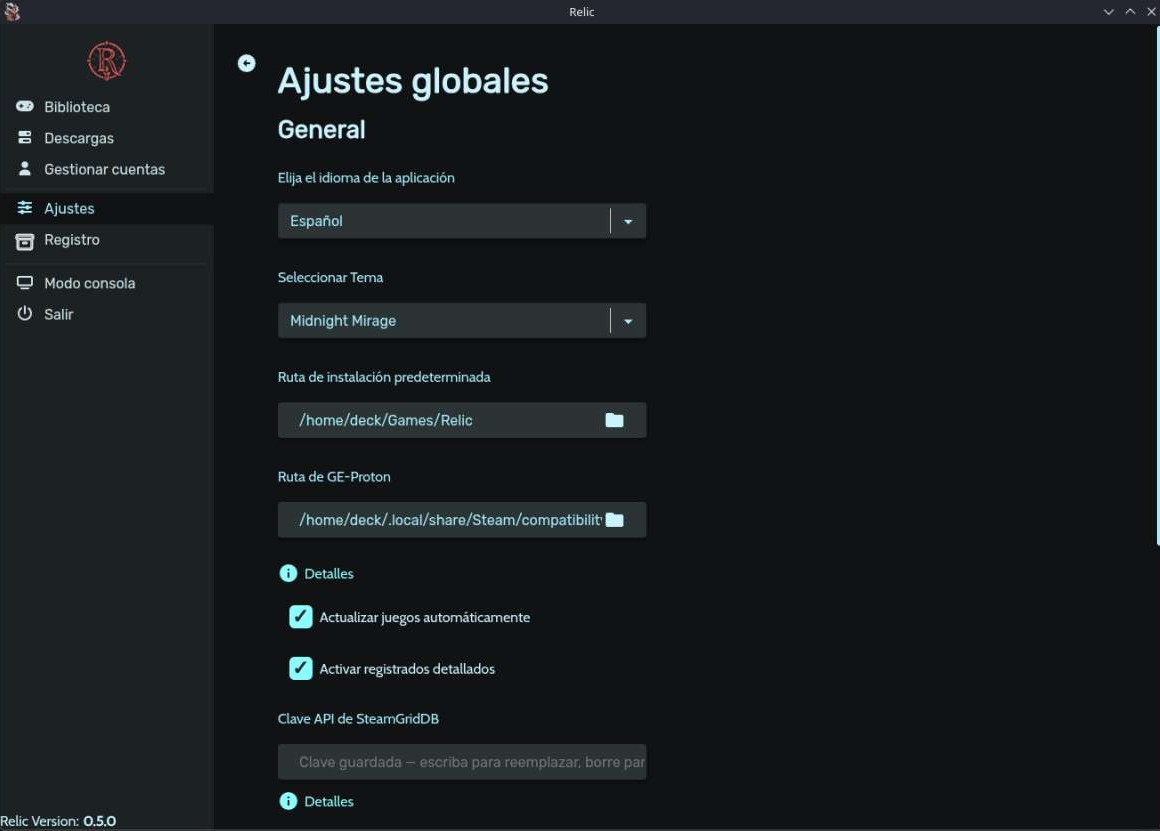
Task: Close the Relic window
Action: click(1151, 12)
